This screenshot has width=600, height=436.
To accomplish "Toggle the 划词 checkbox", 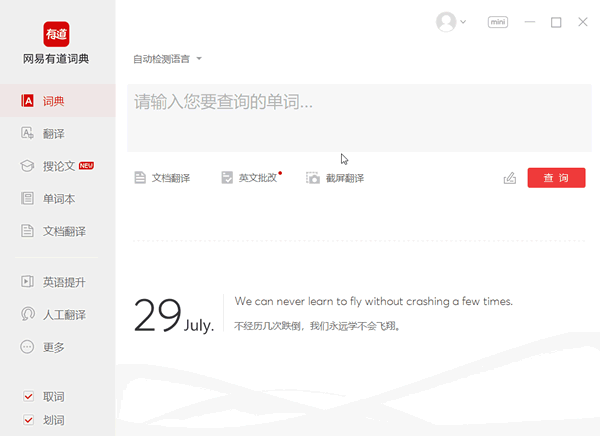I will coord(28,420).
